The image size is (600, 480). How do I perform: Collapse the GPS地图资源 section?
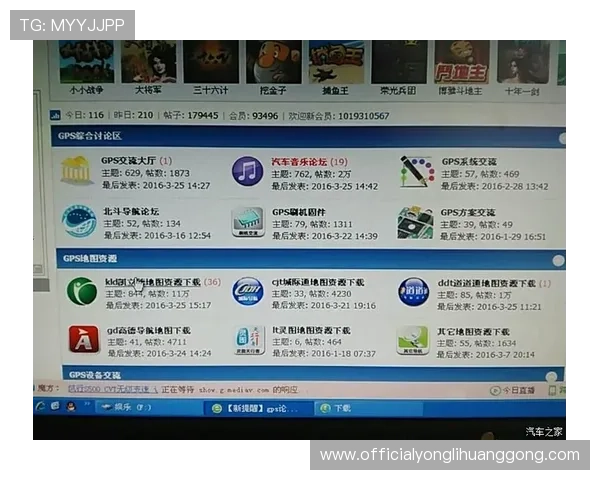pyautogui.click(x=558, y=261)
